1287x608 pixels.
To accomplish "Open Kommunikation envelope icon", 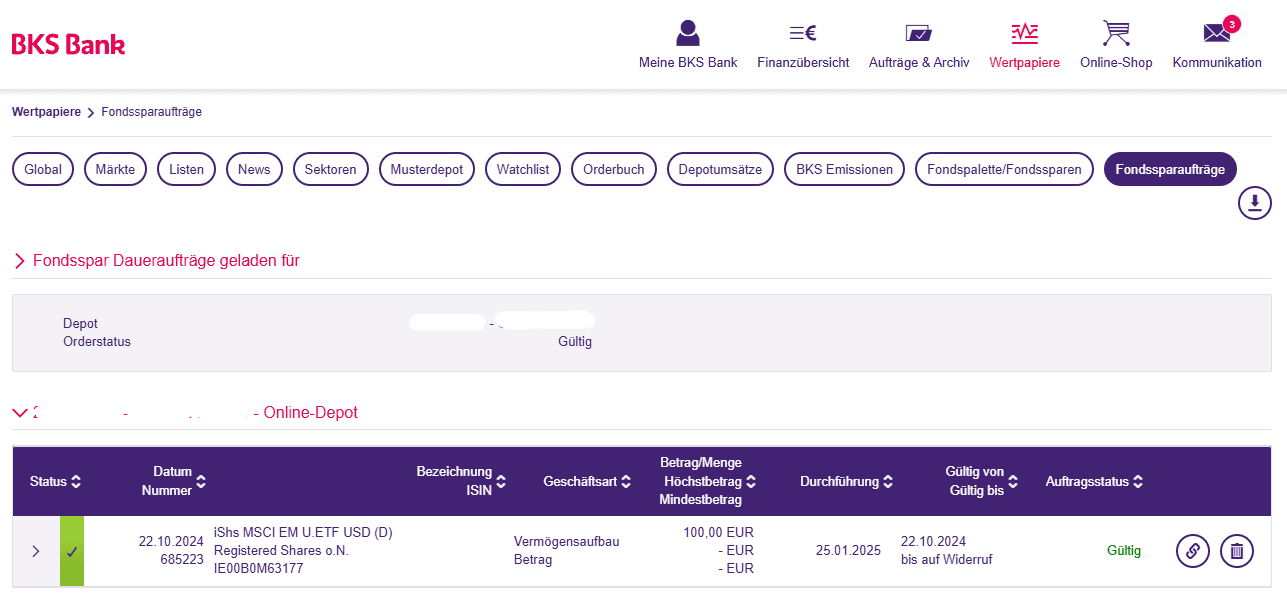I will pyautogui.click(x=1216, y=34).
